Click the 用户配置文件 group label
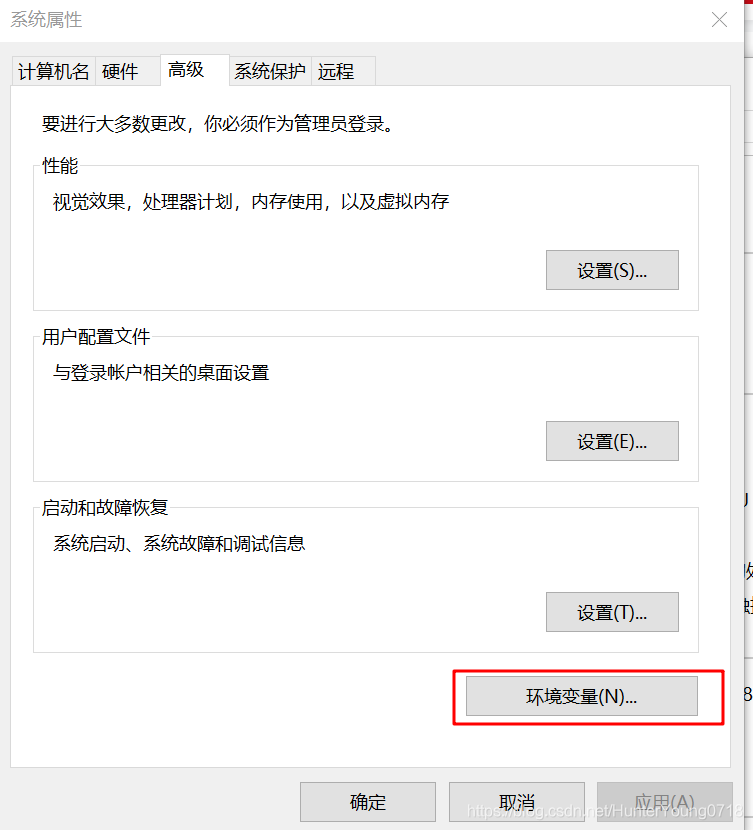Screen dimensions: 753x830 [x=96, y=337]
